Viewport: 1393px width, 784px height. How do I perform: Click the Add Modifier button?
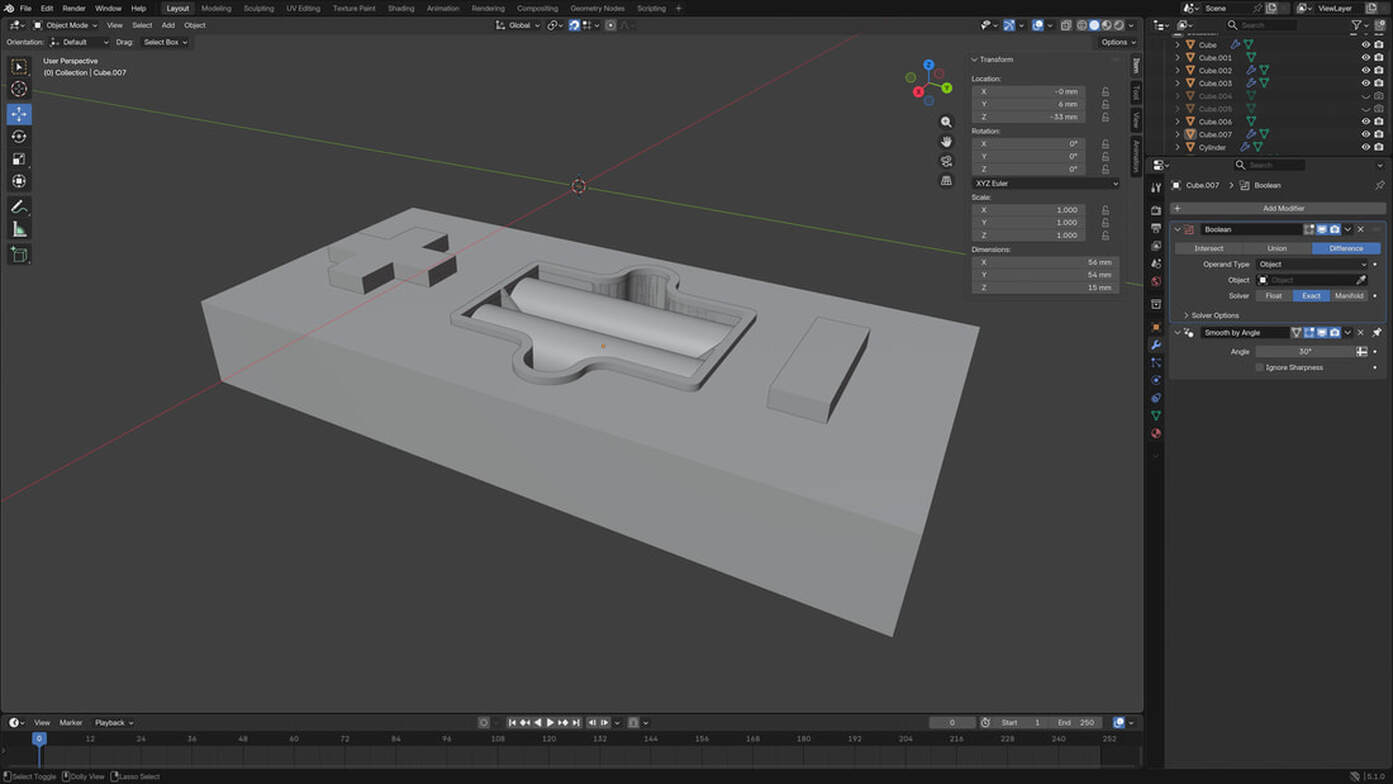1283,208
